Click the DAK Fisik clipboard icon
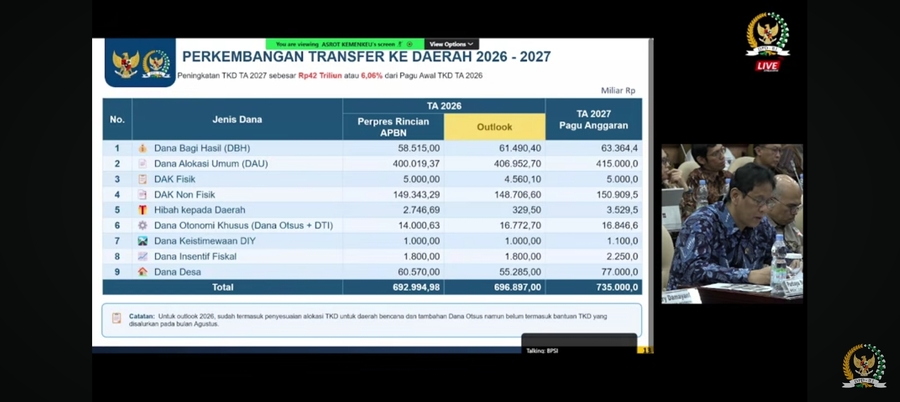Viewport: 900px width, 402px height. [142, 179]
